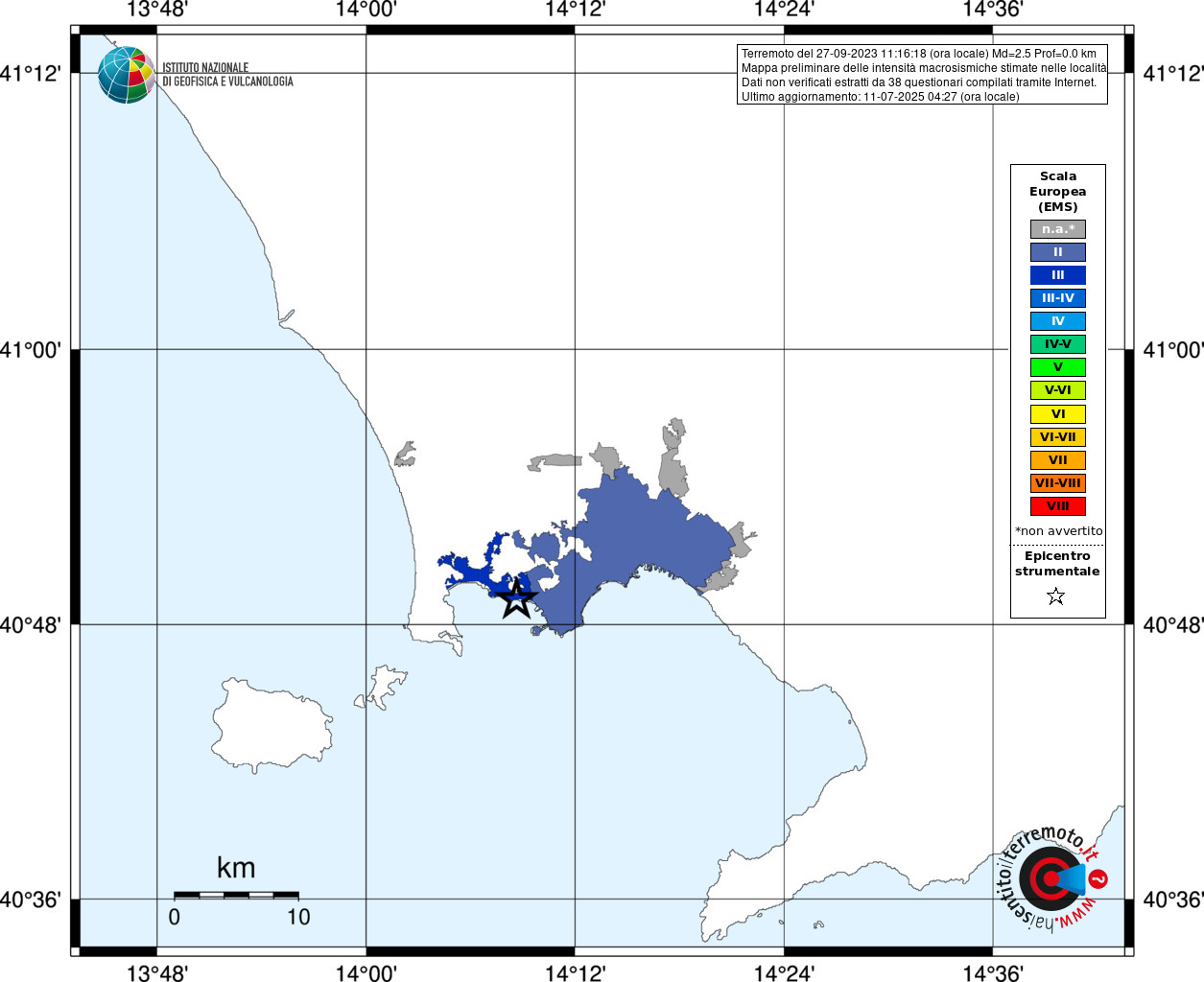Click the scale bar '10' label
Viewport: 1204px width, 982px height.
click(298, 917)
